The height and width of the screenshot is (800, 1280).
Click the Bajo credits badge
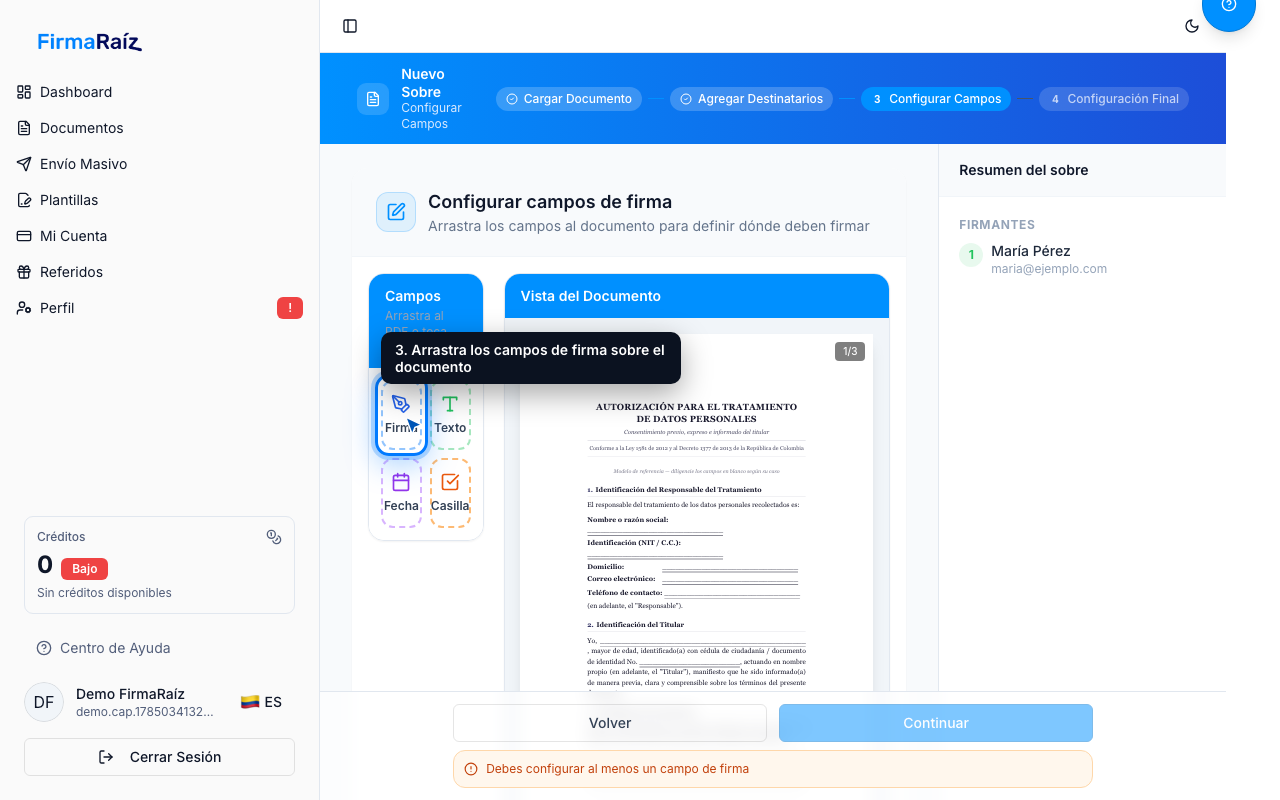click(x=85, y=568)
